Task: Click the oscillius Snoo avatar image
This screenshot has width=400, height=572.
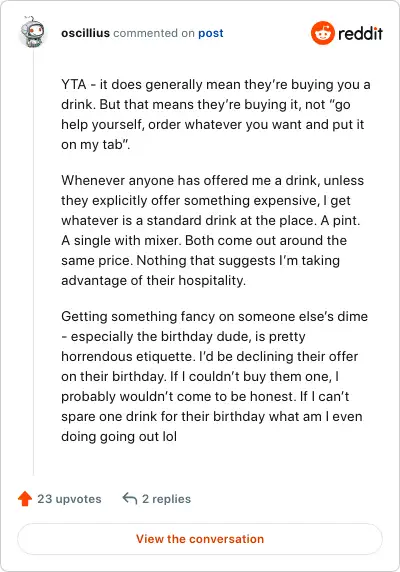Action: [32, 32]
